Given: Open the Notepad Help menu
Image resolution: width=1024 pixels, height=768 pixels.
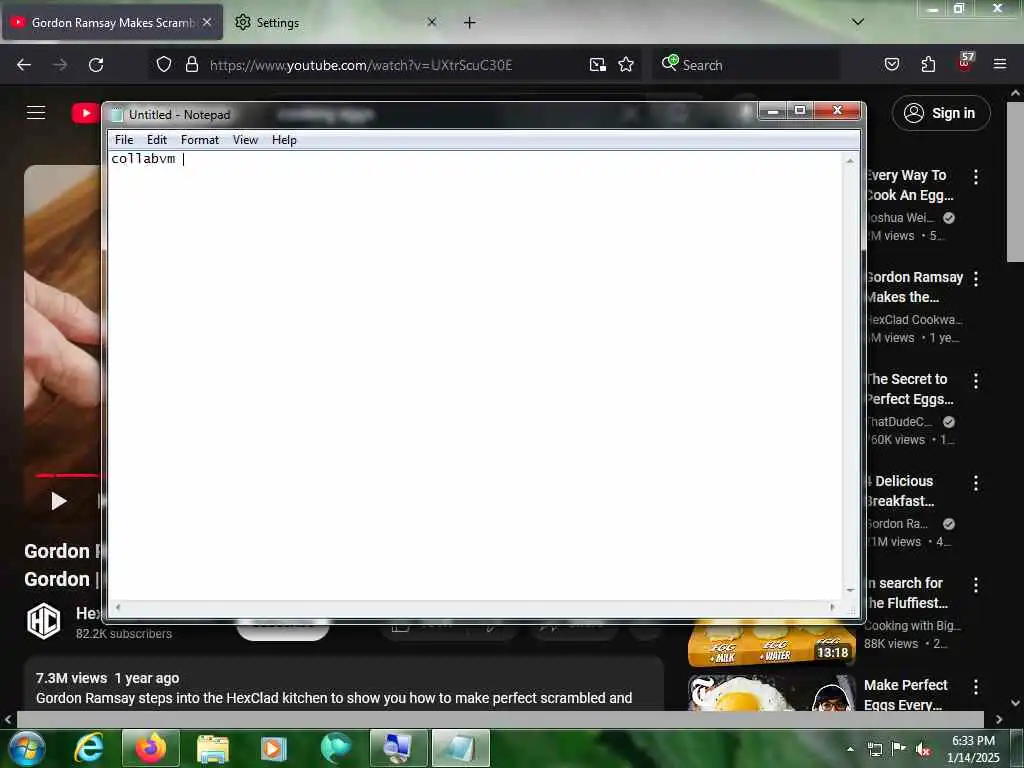Looking at the screenshot, I should point(284,140).
